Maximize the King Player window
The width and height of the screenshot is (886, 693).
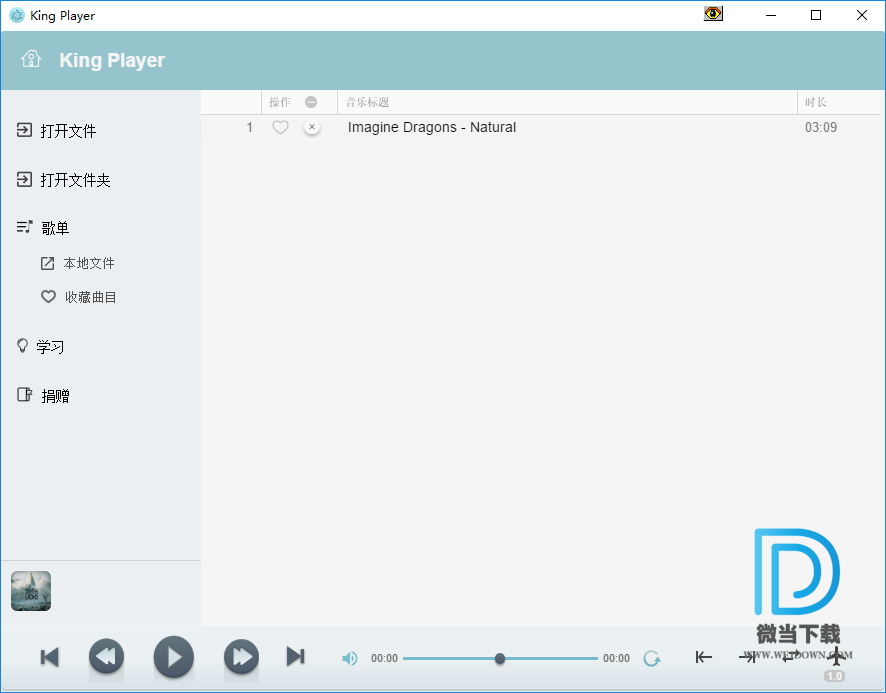(815, 15)
